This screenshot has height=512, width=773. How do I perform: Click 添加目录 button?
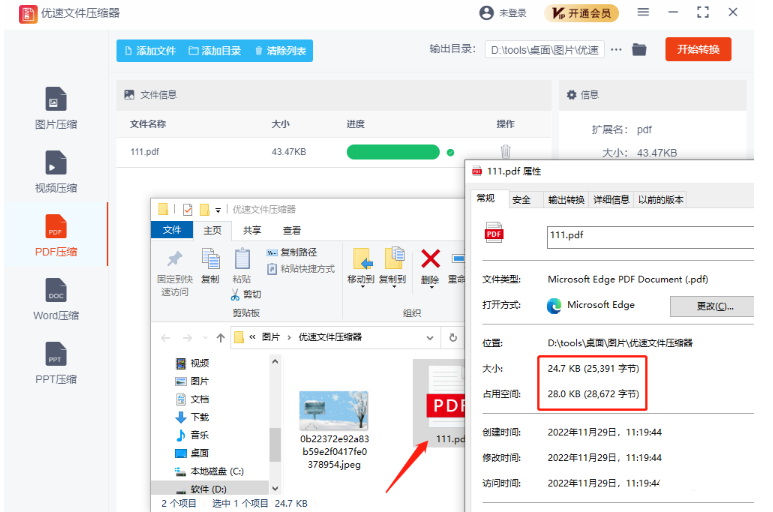click(215, 51)
